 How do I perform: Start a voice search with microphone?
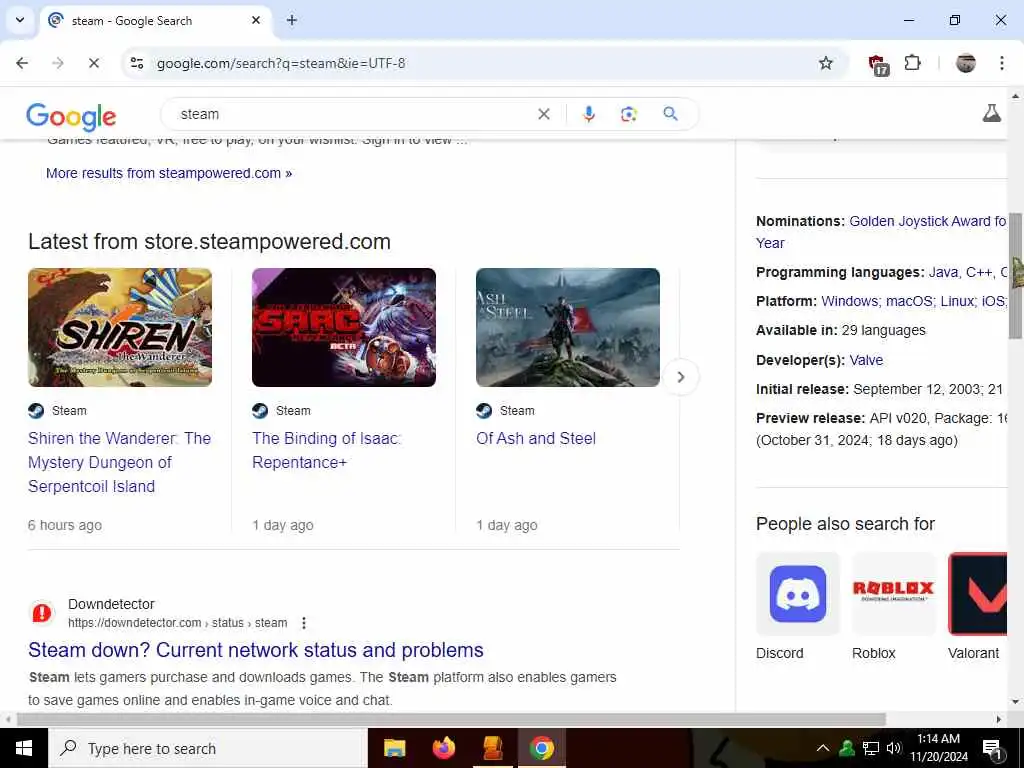(x=588, y=114)
